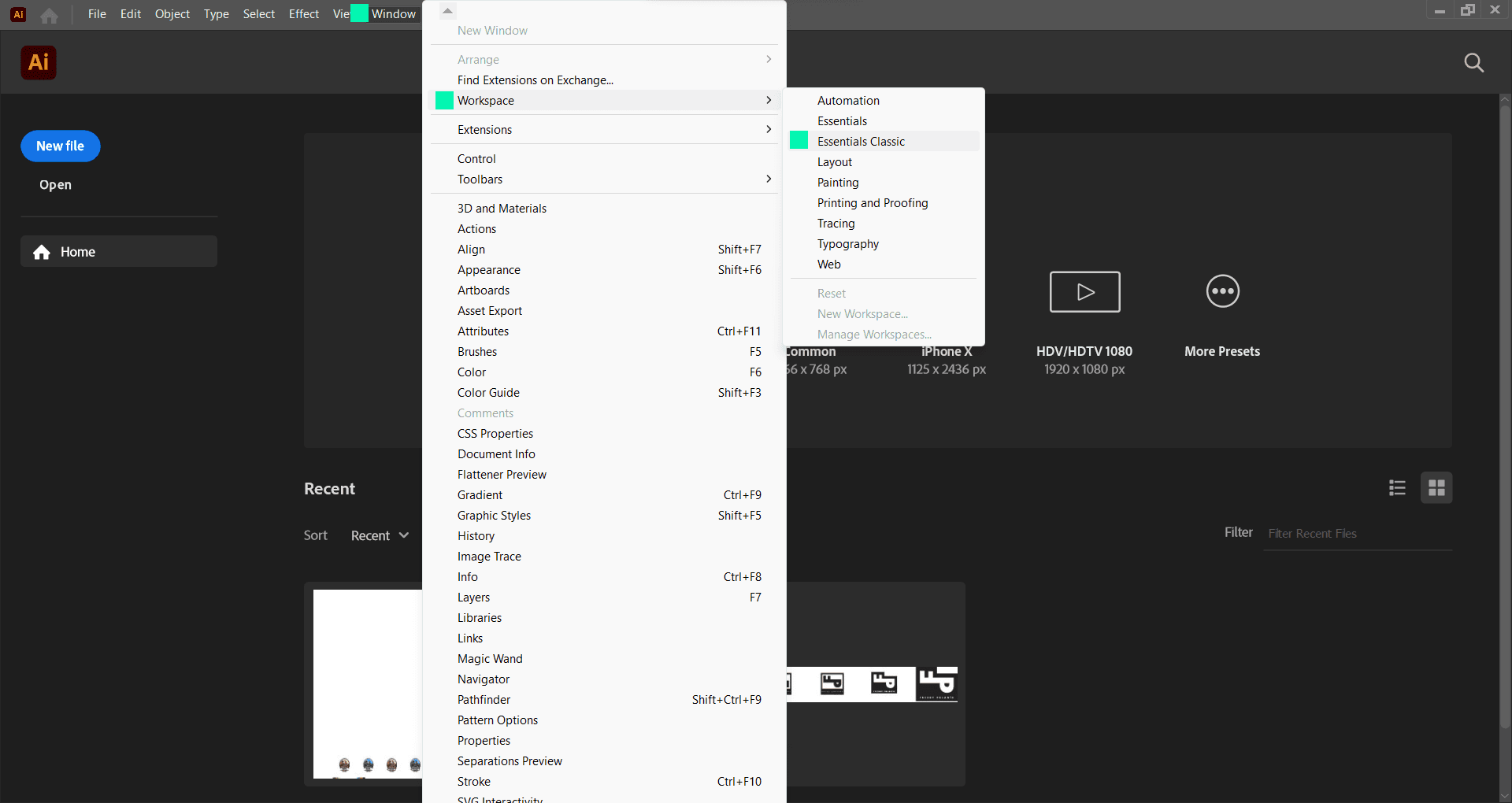Open the Libraries panel
The height and width of the screenshot is (803, 1512).
[x=605, y=617]
